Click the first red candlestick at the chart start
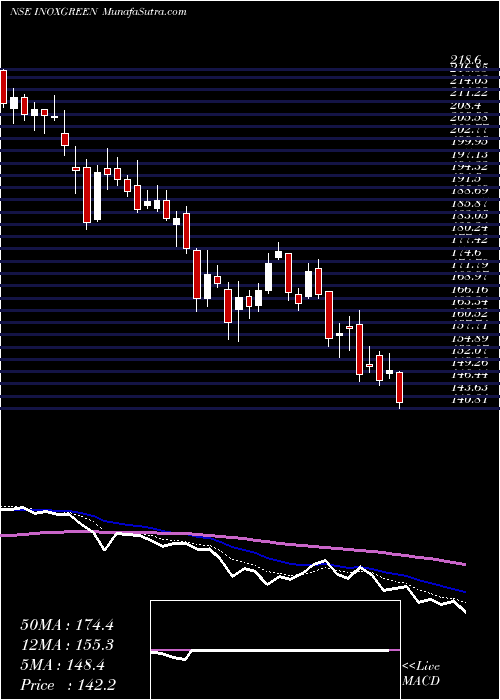Image resolution: width=500 pixels, height=700 pixels. click(x=3, y=87)
